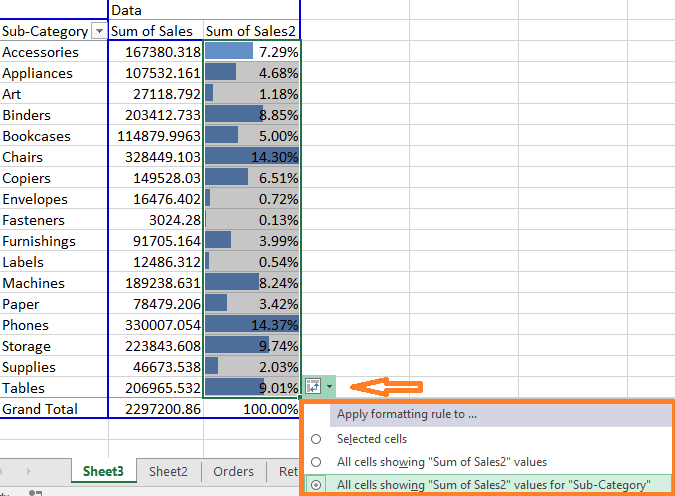The height and width of the screenshot is (496, 675).
Task: Select the "Selected cells" radio option
Action: pos(316,439)
